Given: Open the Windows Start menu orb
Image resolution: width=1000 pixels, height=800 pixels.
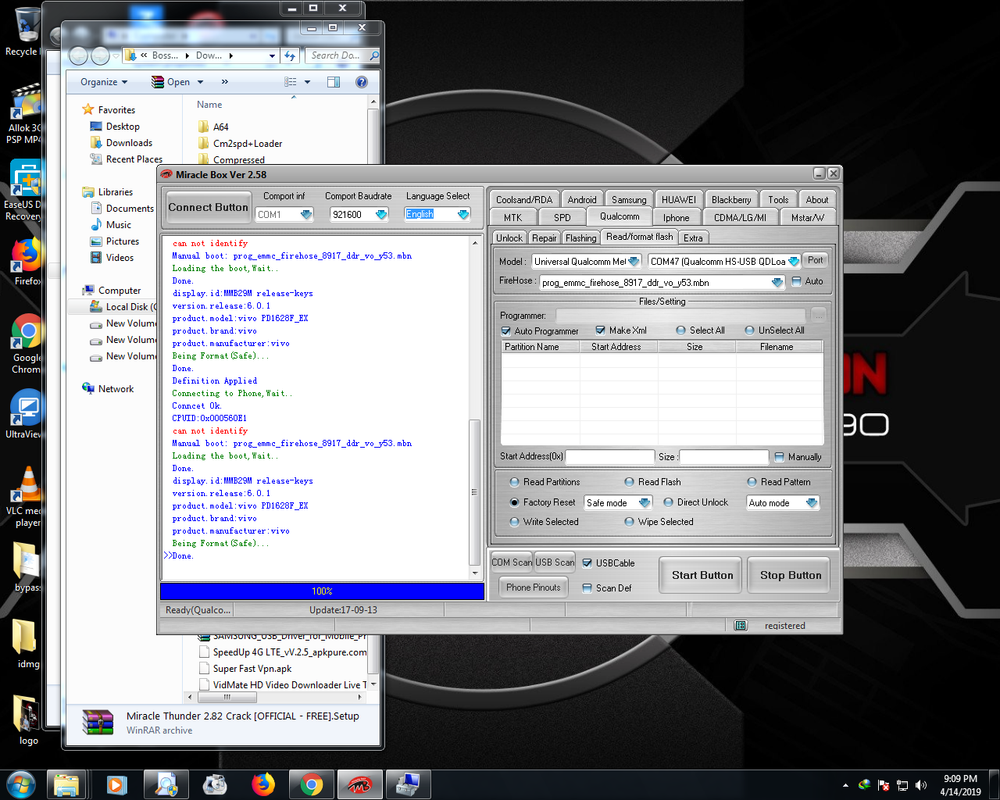Looking at the screenshot, I should click(x=19, y=785).
